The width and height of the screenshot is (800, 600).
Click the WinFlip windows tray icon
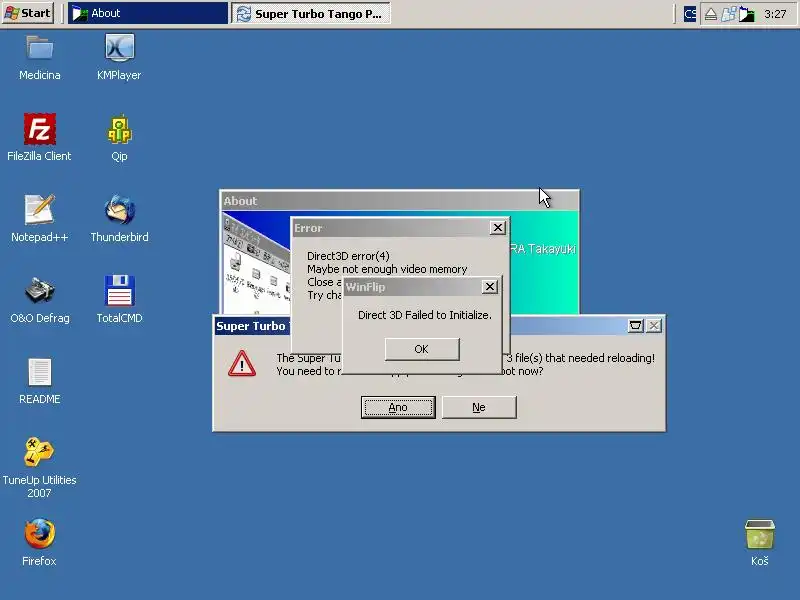pos(729,14)
